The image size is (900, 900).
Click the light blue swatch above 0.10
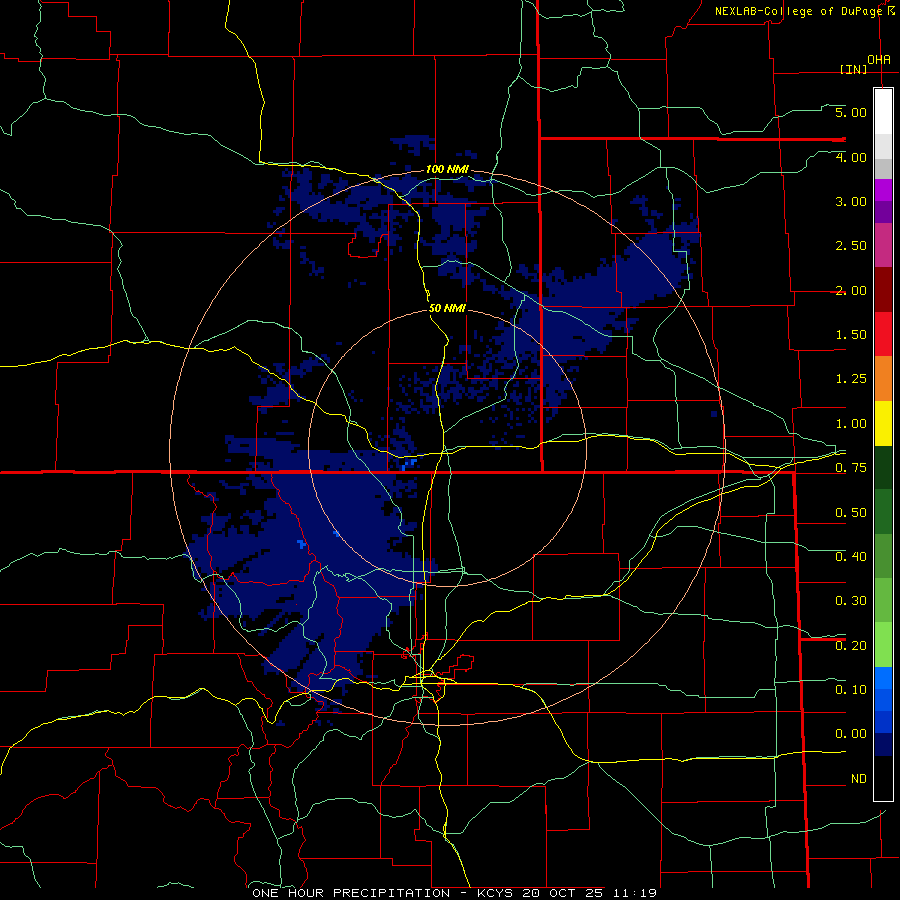tap(883, 678)
